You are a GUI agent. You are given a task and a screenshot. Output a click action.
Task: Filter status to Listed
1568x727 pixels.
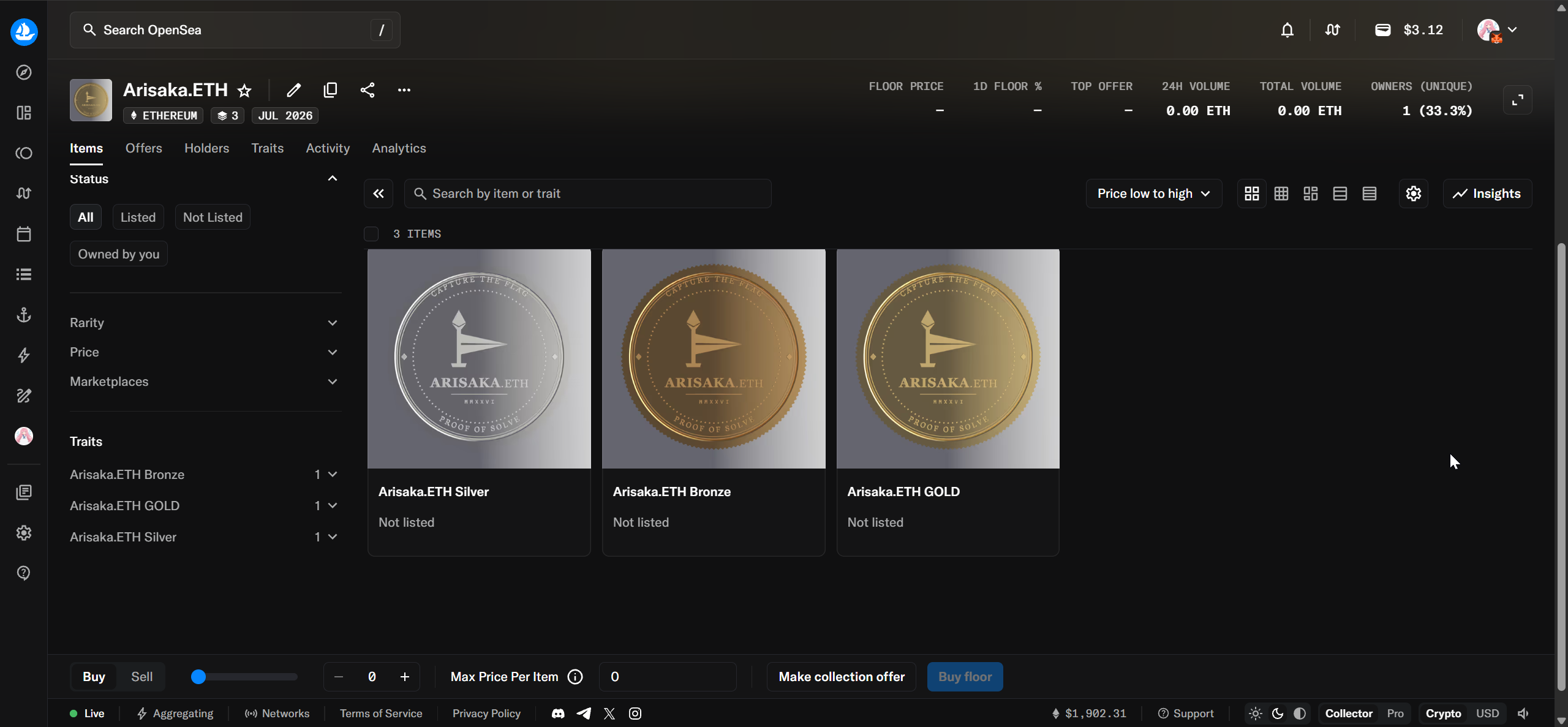pyautogui.click(x=138, y=217)
